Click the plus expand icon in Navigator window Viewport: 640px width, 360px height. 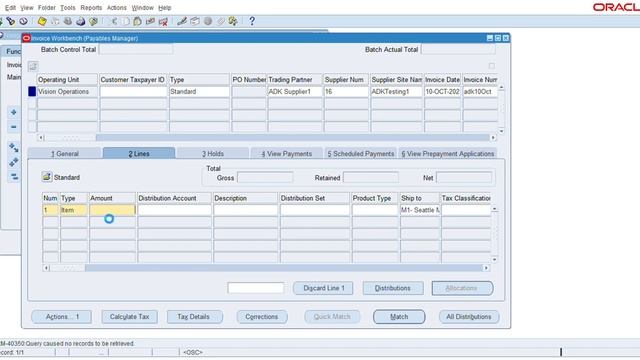point(13,112)
